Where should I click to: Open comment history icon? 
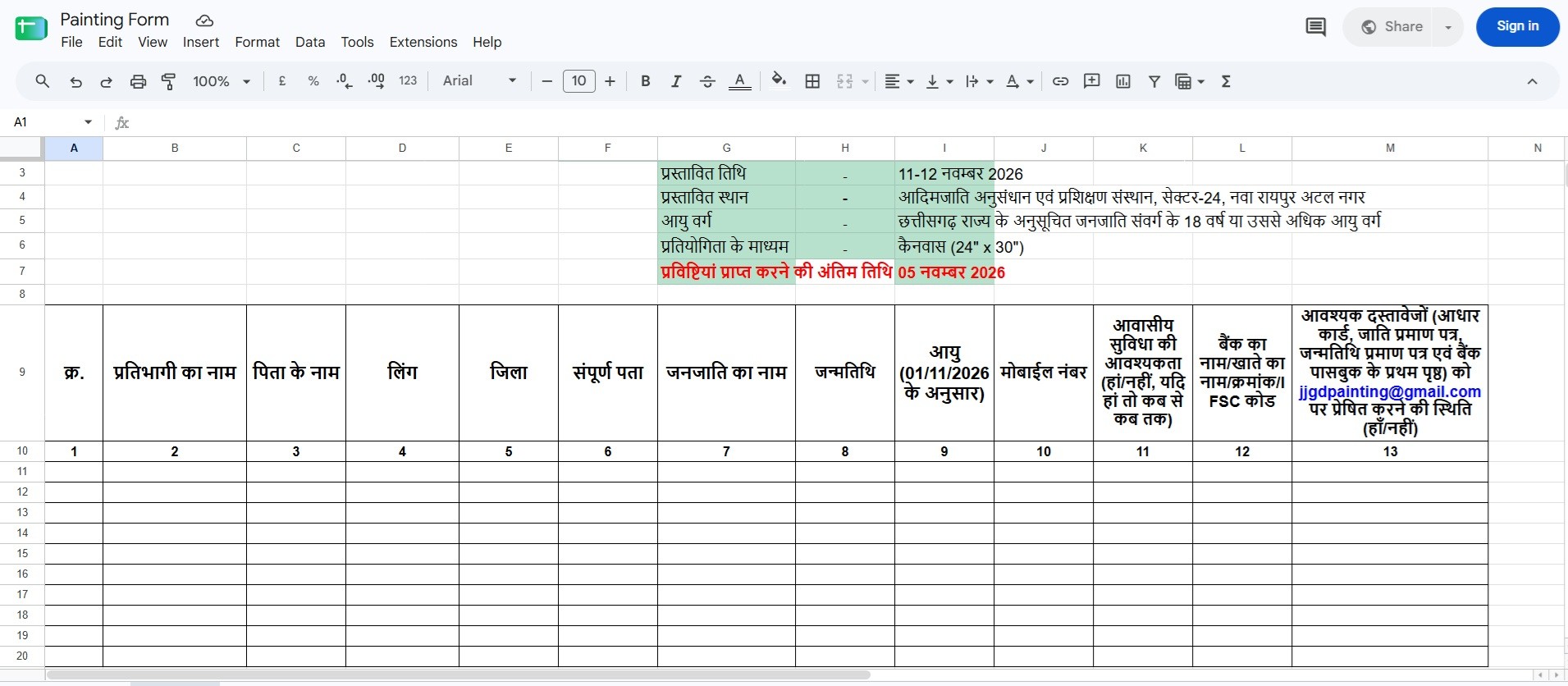[x=1315, y=27]
